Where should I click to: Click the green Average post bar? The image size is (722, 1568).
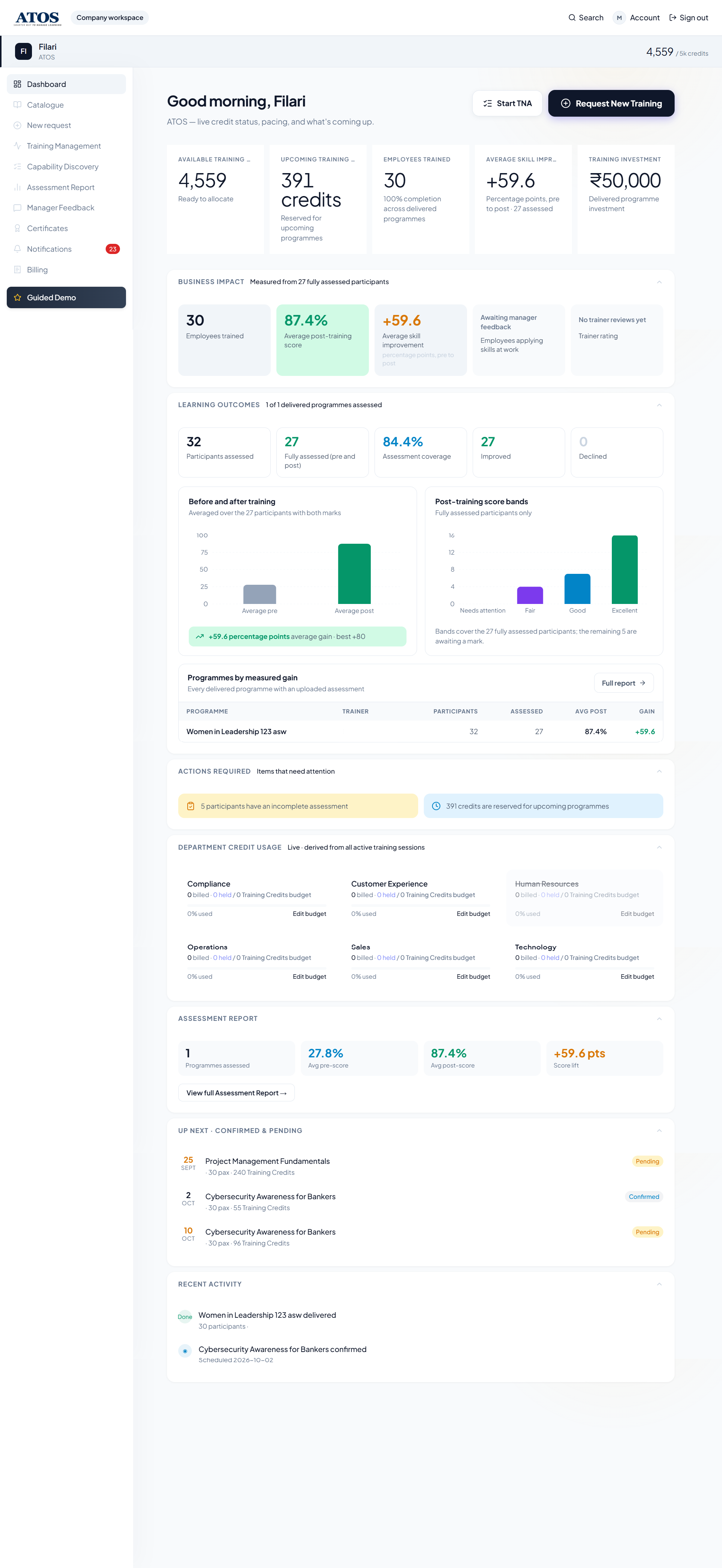point(354,573)
